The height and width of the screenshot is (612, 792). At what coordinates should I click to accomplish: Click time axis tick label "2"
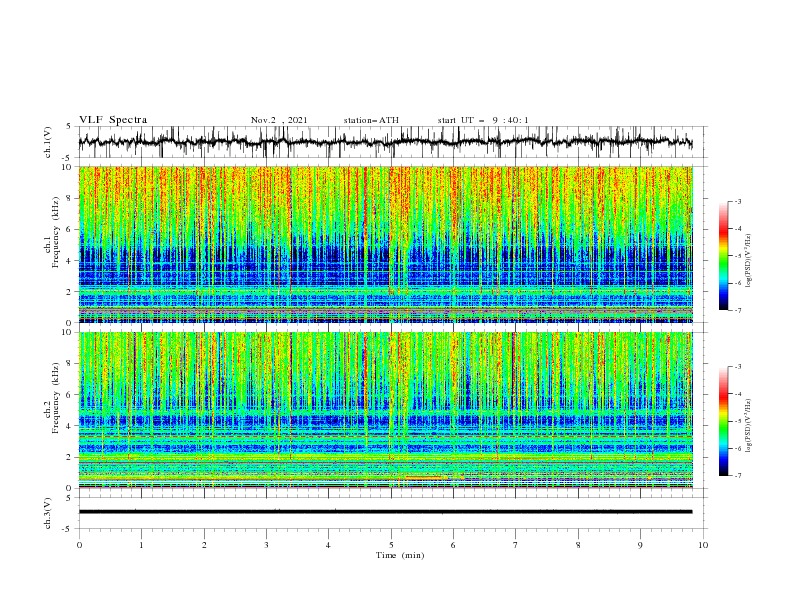[204, 545]
